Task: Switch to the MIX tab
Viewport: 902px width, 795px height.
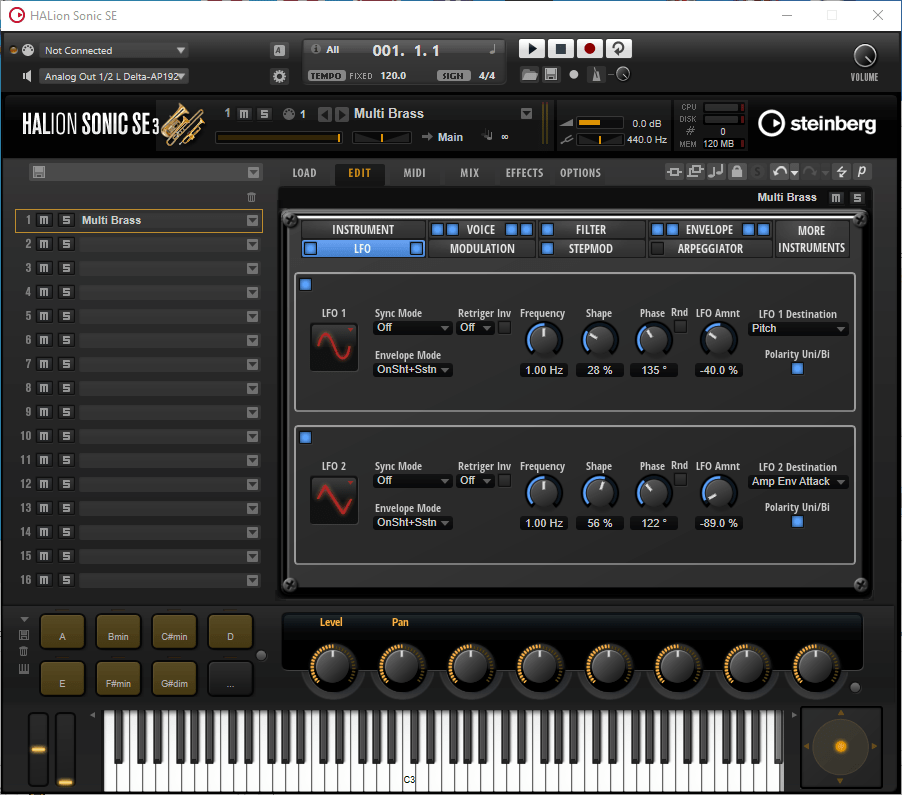Action: tap(469, 172)
